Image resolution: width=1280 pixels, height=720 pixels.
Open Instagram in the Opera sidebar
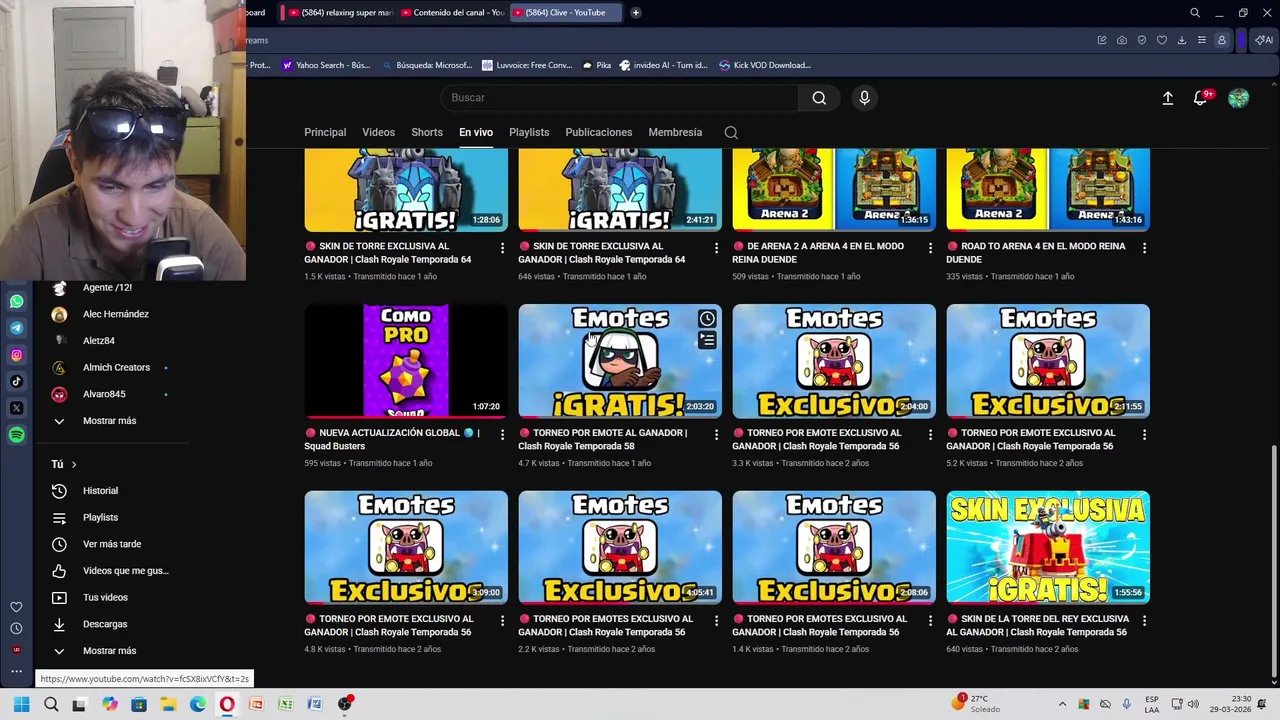[x=16, y=355]
